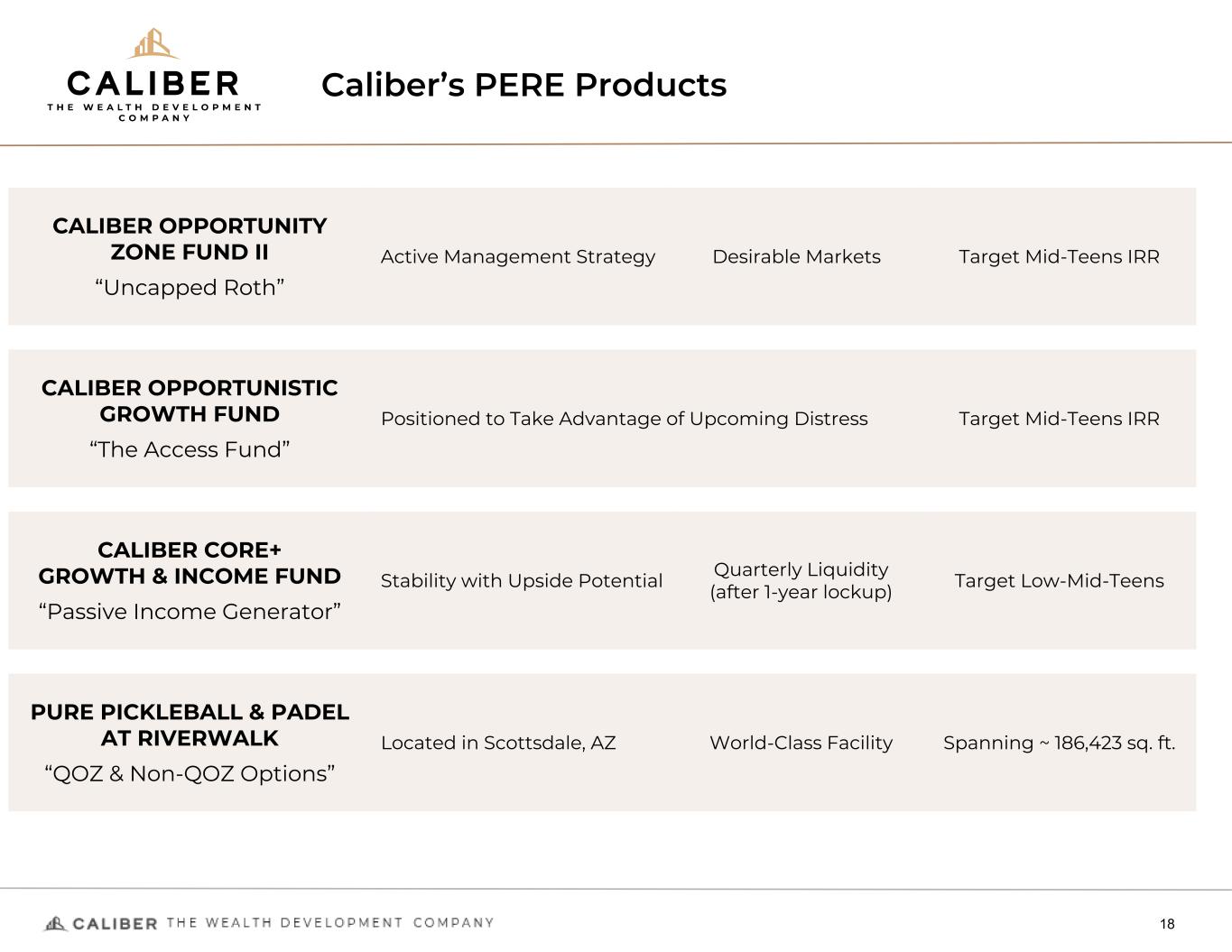
Task: Select the Target Low-Mid-Teens label
Action: (x=1059, y=581)
